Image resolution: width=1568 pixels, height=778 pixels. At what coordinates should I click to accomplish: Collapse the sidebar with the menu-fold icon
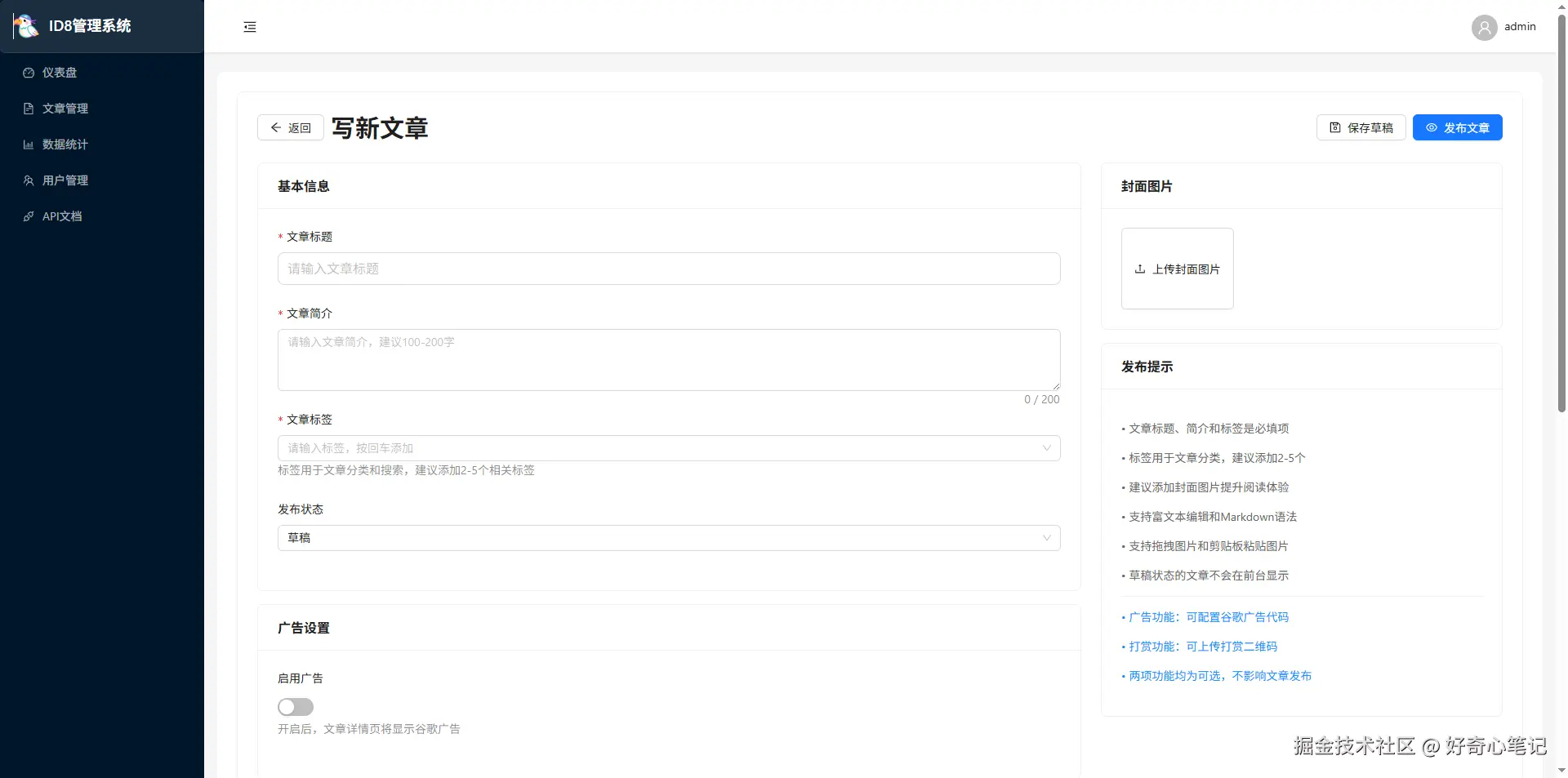click(250, 27)
